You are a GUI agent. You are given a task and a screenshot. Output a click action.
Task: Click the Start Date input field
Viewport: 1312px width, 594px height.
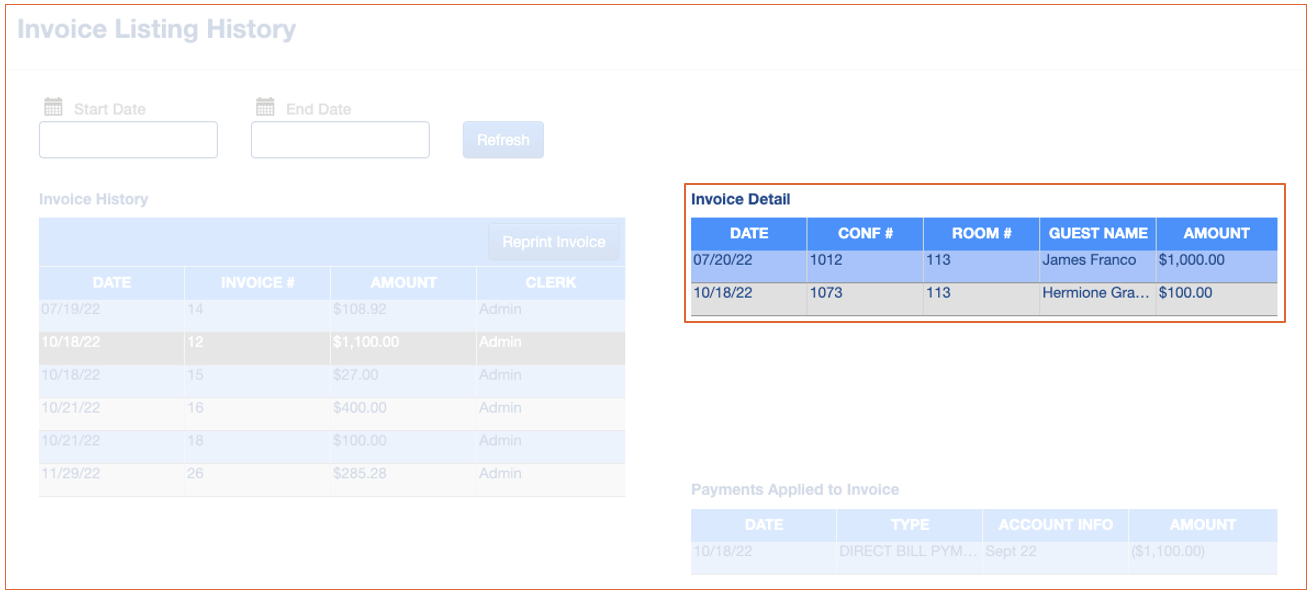pos(128,140)
